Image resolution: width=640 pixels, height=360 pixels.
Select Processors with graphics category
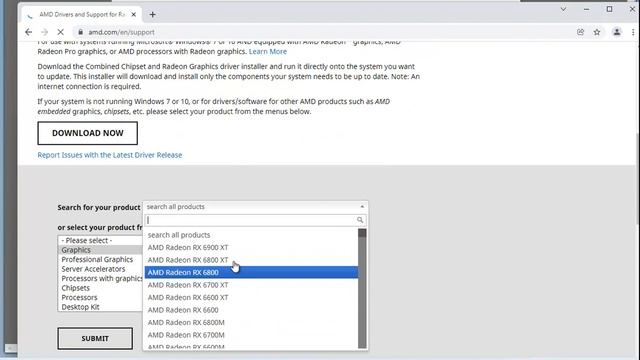tap(100, 278)
